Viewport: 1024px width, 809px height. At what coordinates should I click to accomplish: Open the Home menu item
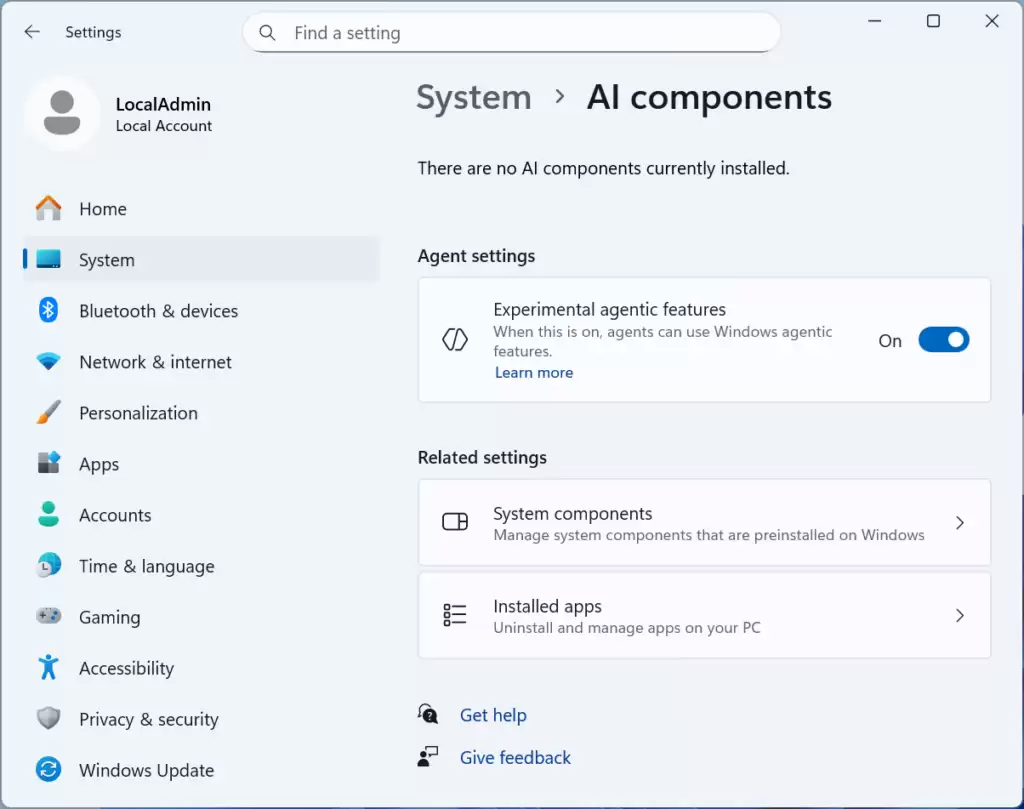pos(103,209)
